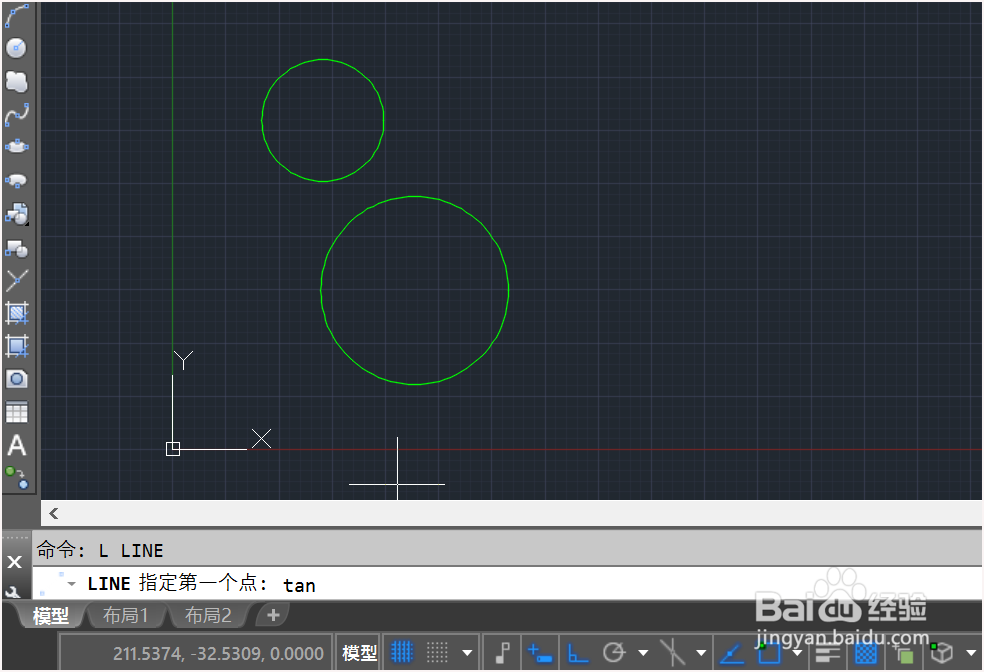Select the Gradient fill tool

pos(16,346)
